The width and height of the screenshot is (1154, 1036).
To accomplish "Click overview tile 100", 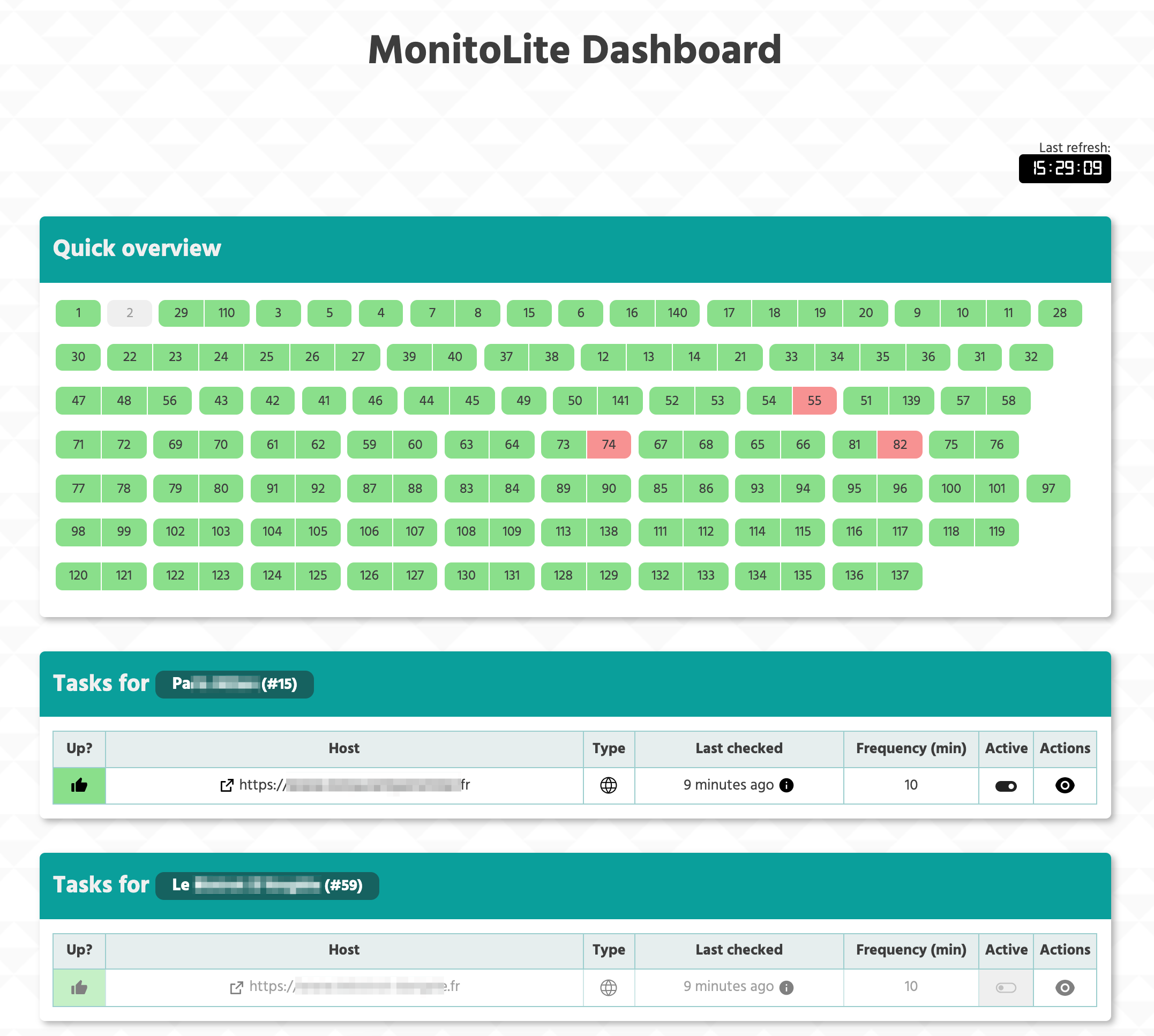I will pos(951,489).
